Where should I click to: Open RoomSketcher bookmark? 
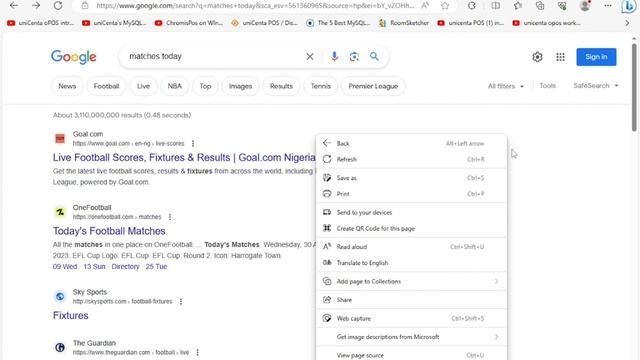point(404,23)
